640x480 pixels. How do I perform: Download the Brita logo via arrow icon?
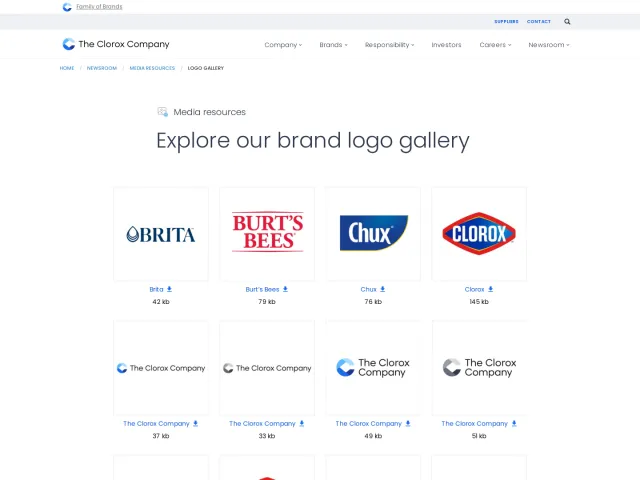169,289
